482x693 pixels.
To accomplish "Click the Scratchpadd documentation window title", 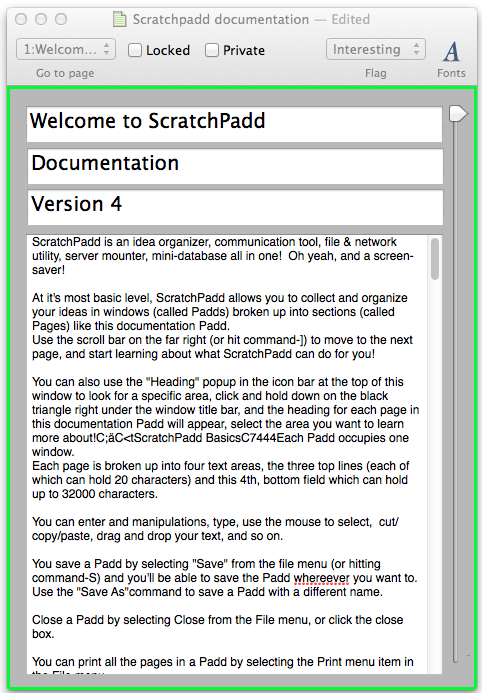I will pyautogui.click(x=221, y=19).
